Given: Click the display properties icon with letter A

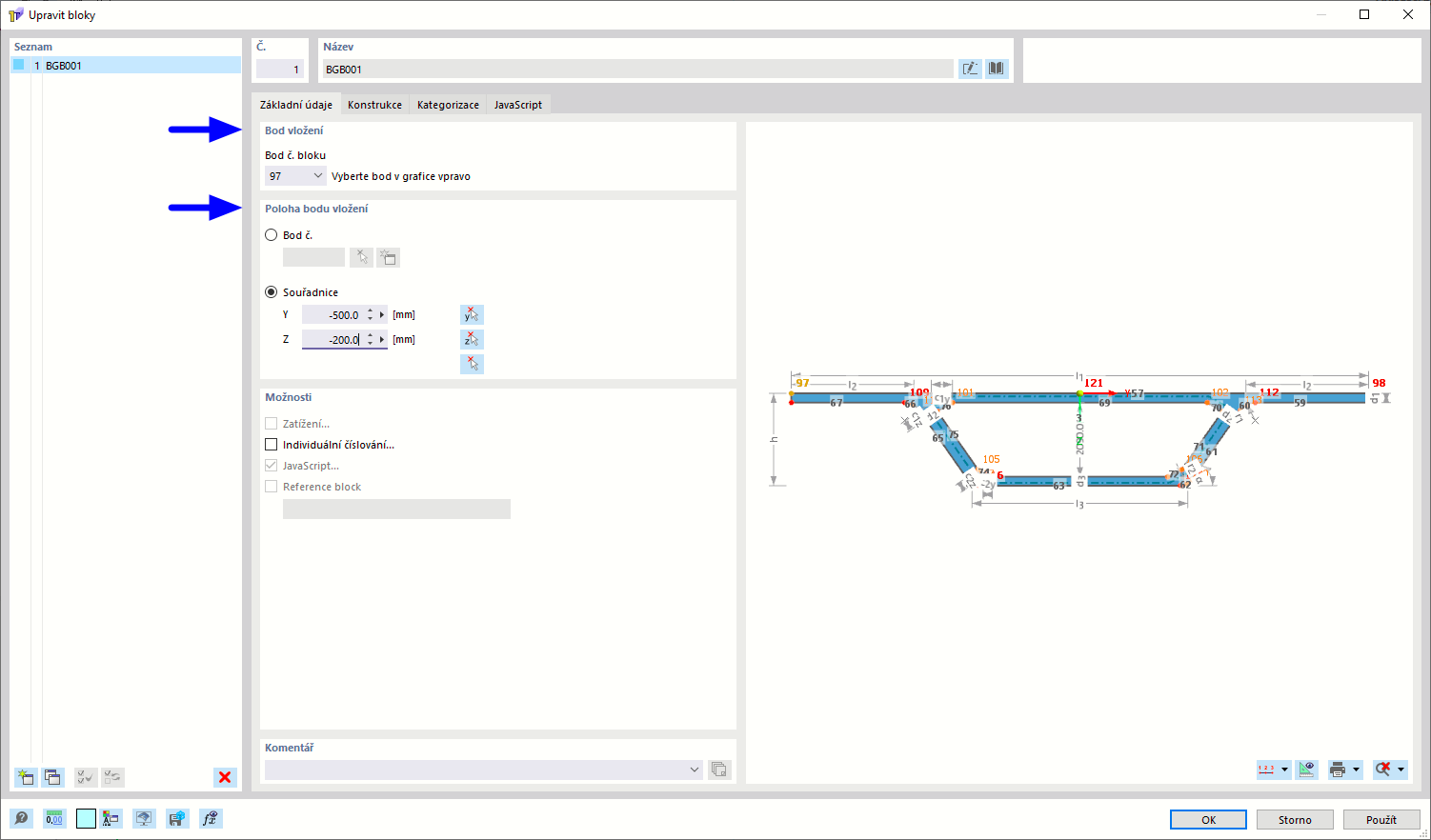Looking at the screenshot, I should [111, 818].
